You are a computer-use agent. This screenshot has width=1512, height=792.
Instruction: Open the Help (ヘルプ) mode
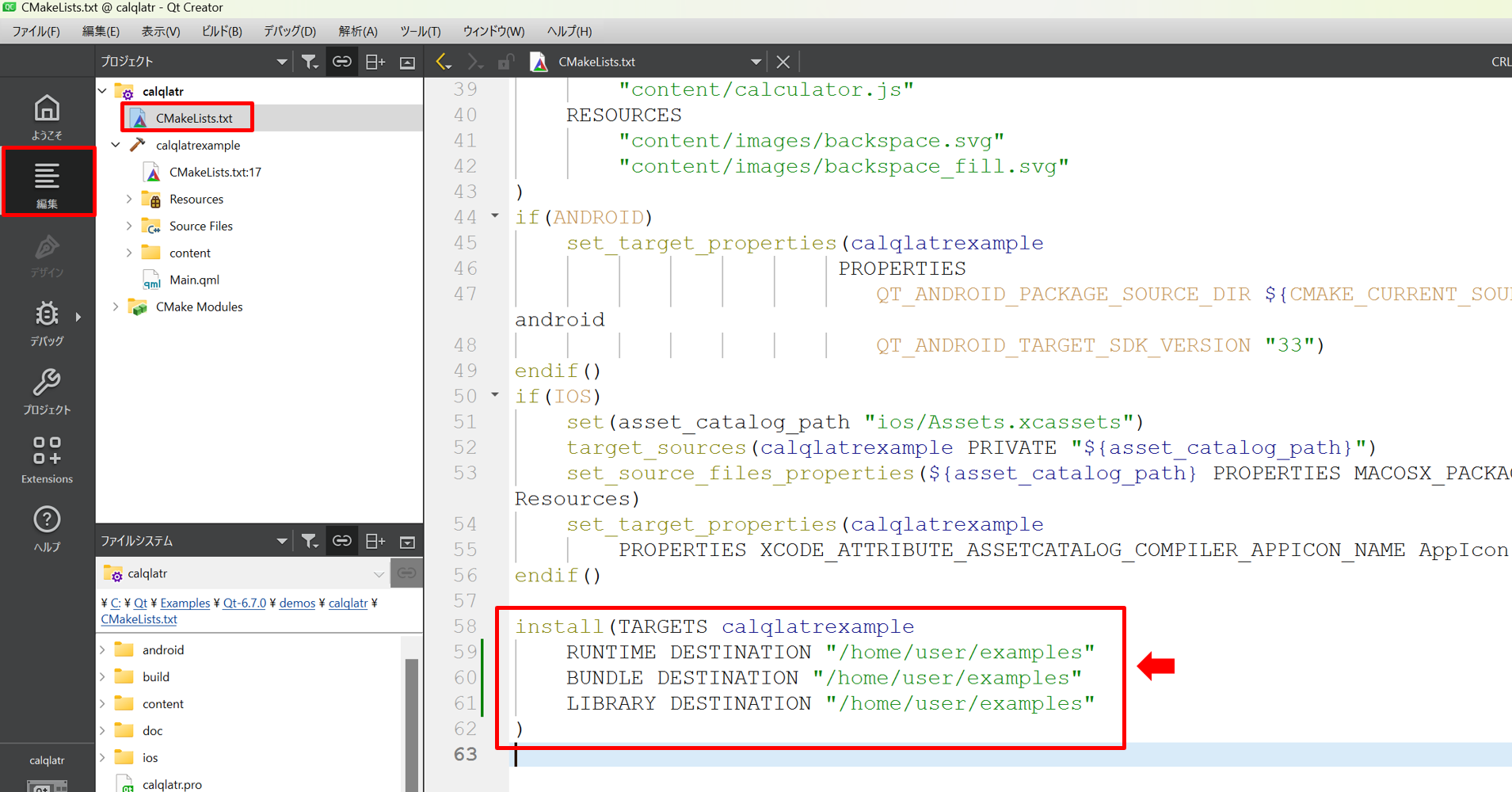[x=47, y=528]
